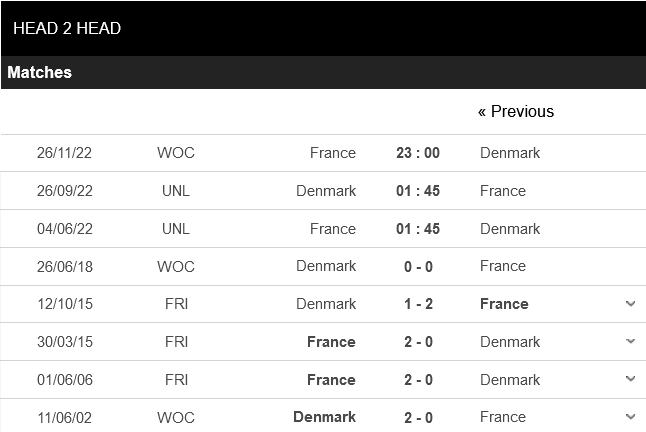646x432 pixels.
Task: Expand the 12/10/15 Denmark vs France match
Action: click(x=630, y=304)
